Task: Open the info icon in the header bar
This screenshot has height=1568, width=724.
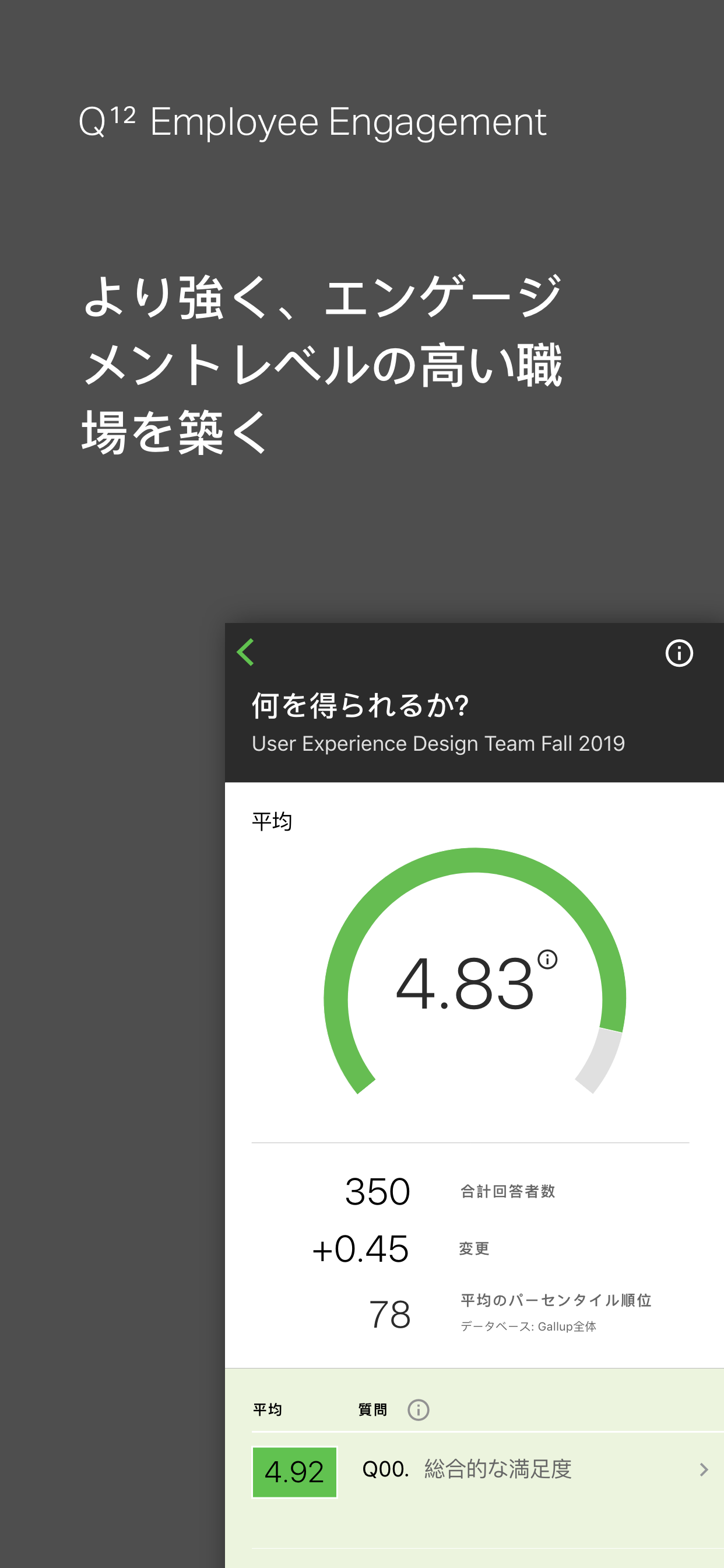Action: tap(679, 654)
